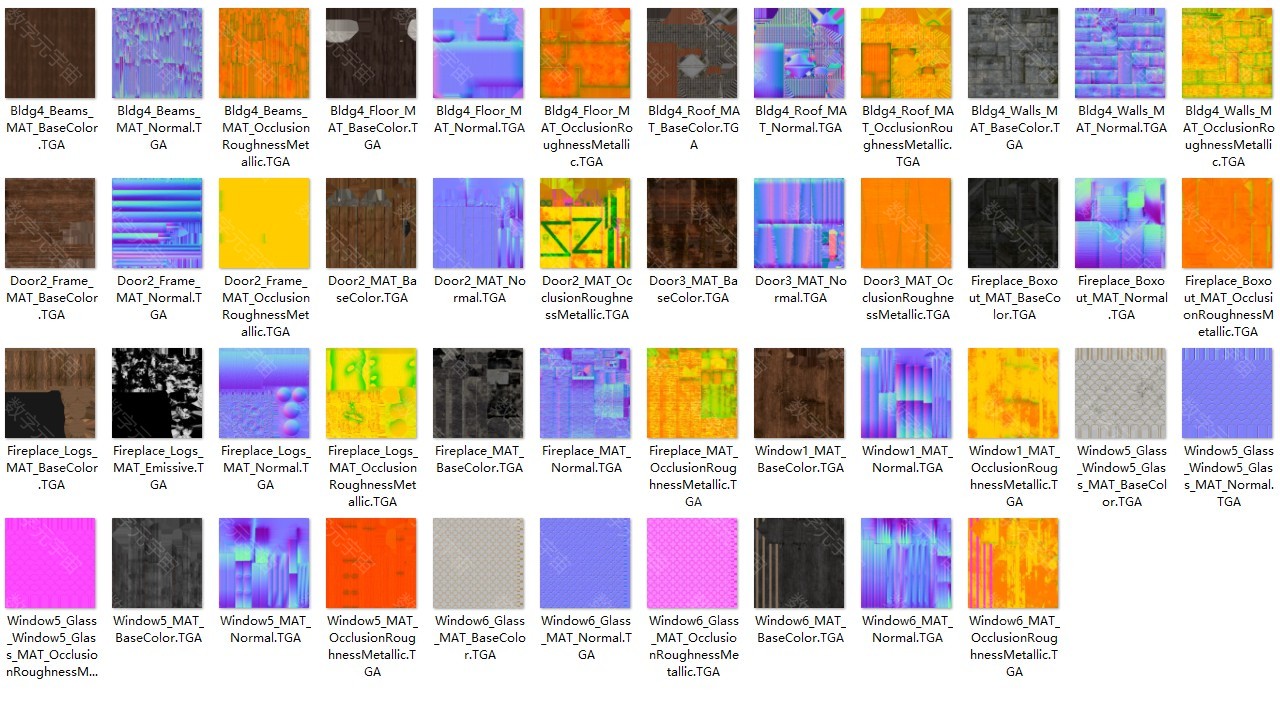Select Window5_Glass_Window5_Glass_MAT_BaseColor.TGA icon

[1120, 393]
